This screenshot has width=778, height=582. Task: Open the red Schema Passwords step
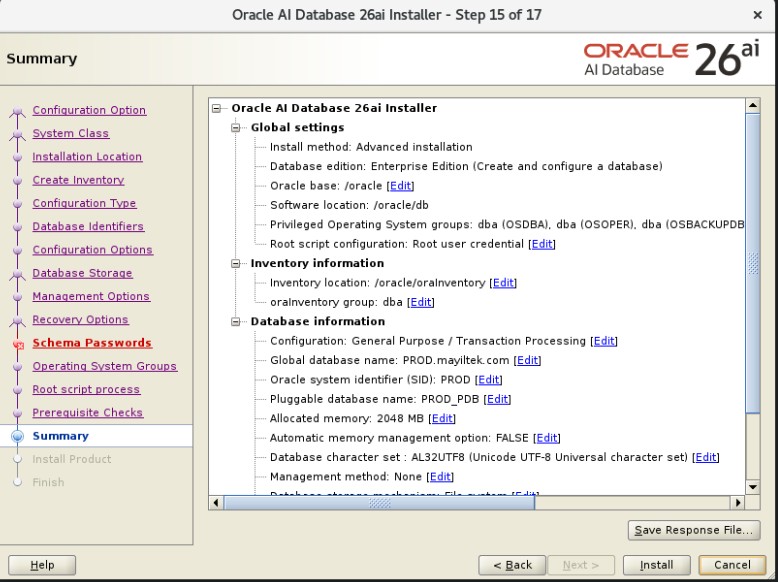point(92,343)
